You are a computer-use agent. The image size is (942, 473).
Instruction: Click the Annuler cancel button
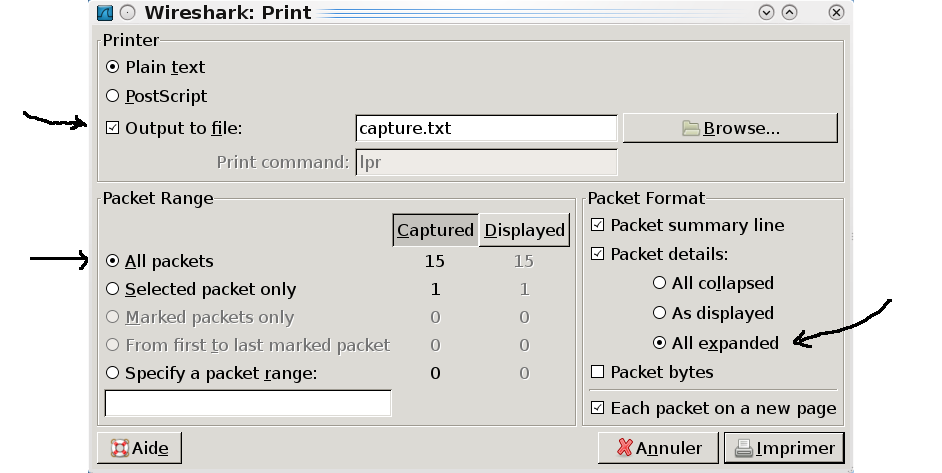658,448
